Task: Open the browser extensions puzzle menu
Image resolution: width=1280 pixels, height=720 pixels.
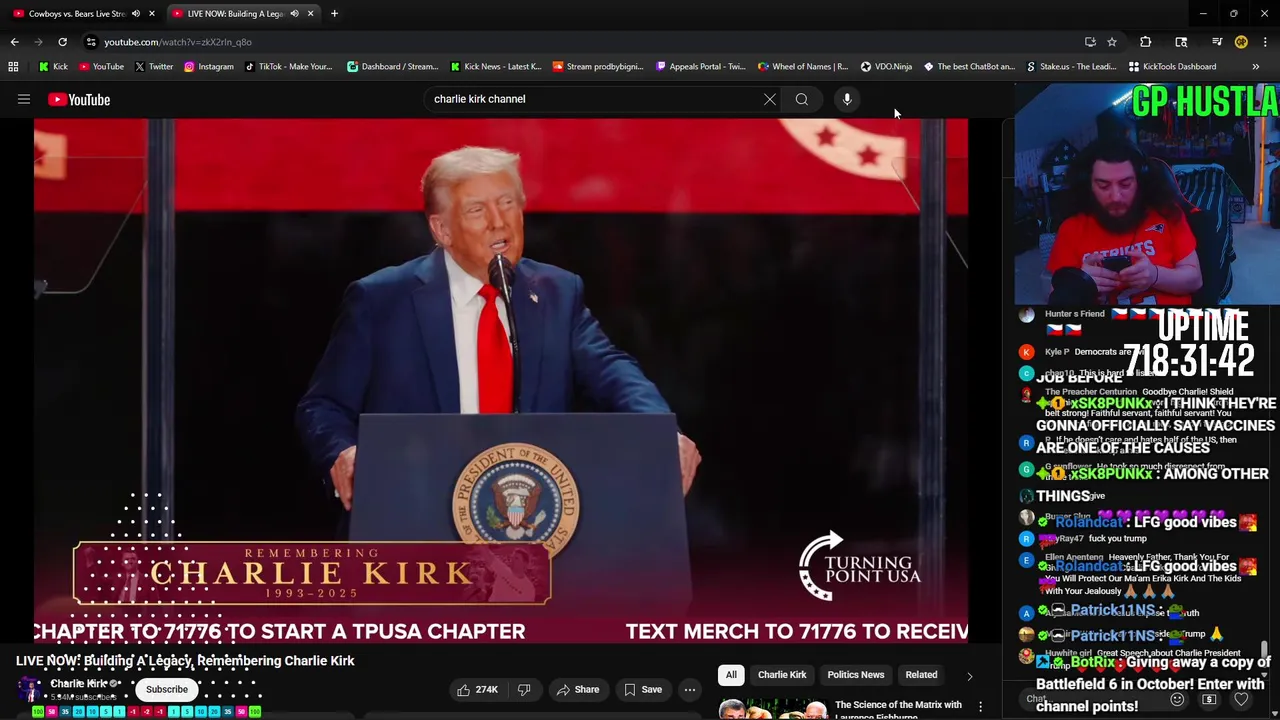Action: coord(1146,42)
